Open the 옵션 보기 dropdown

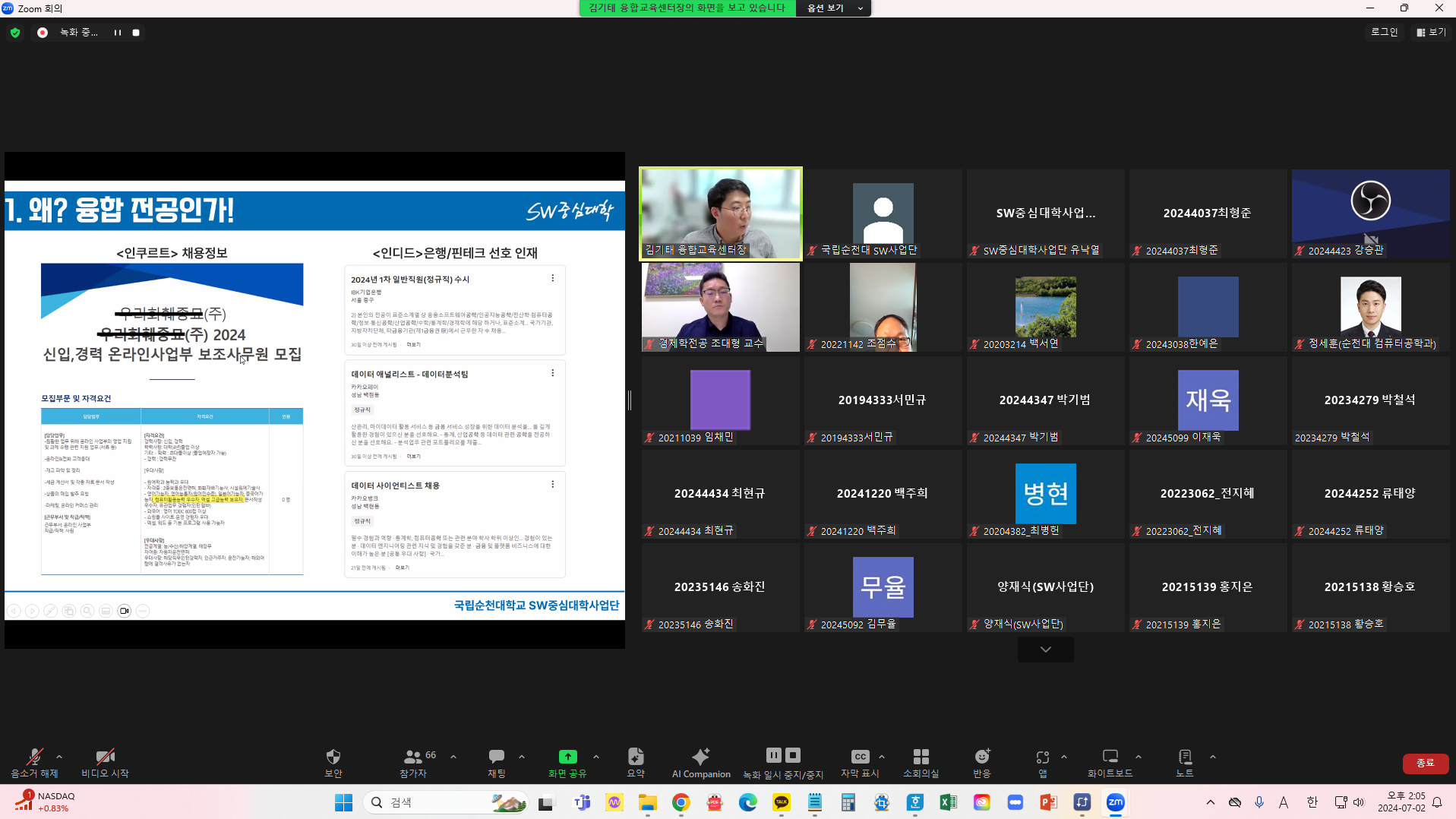pyautogui.click(x=834, y=8)
